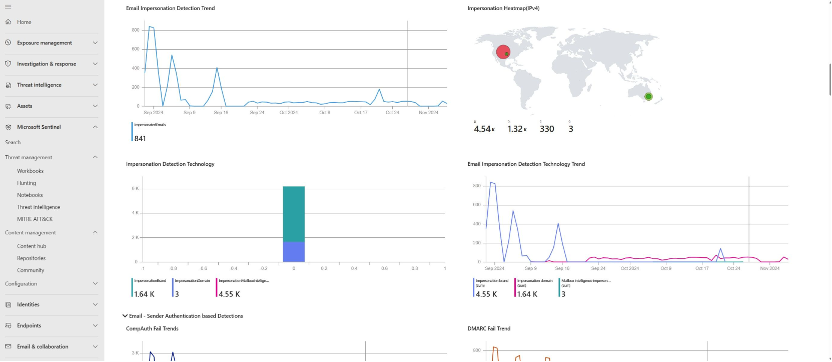Click the stacked bar in Detection Technology chart
832x362 pixels.
click(x=293, y=224)
